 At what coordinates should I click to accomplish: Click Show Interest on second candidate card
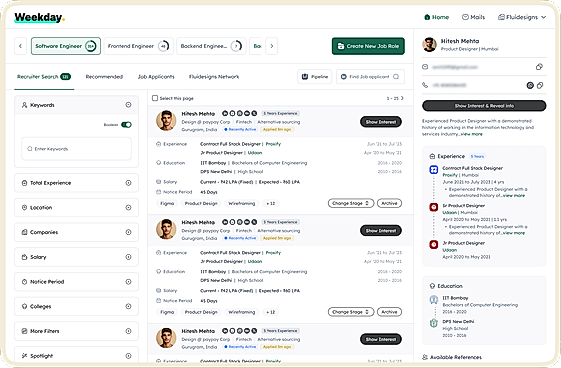tap(381, 231)
